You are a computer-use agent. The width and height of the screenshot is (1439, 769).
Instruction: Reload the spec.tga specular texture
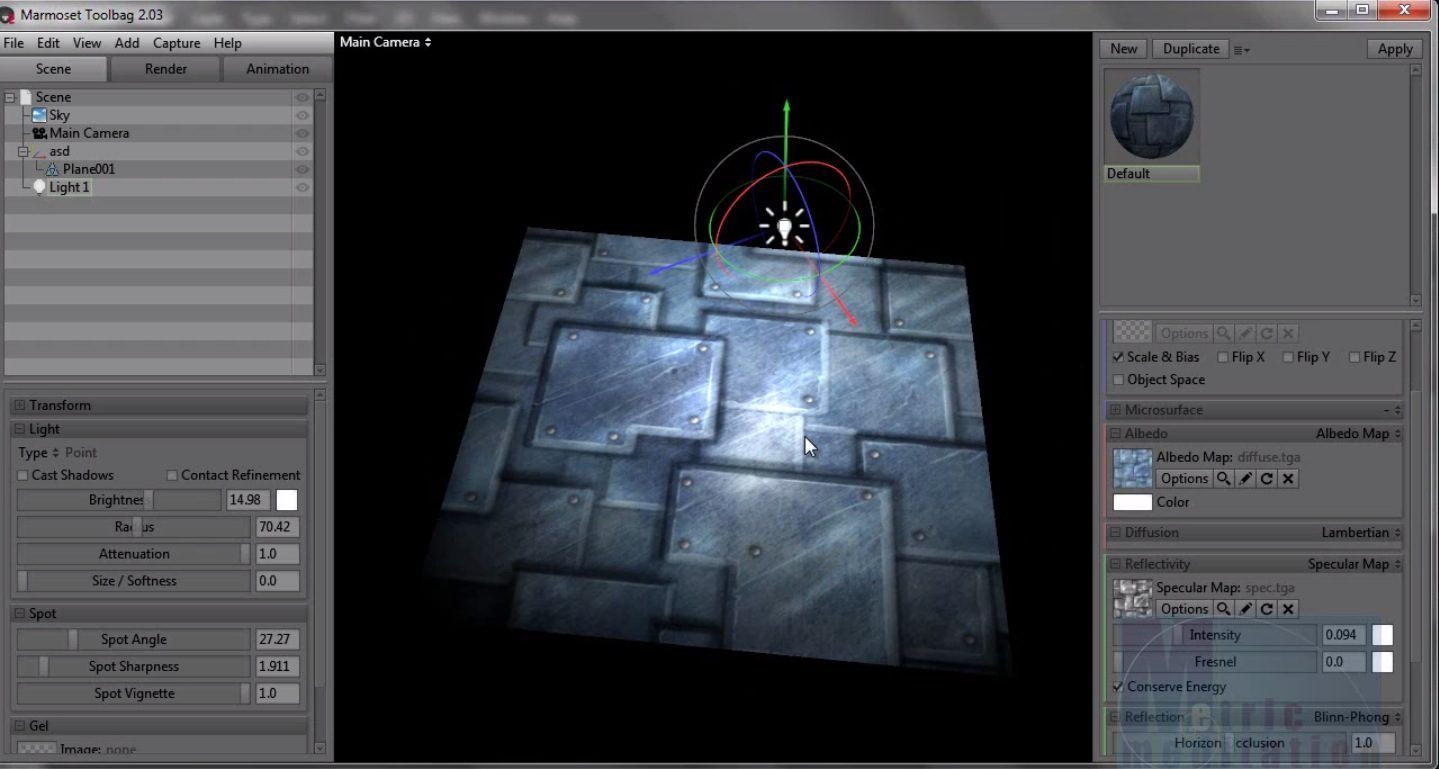[1266, 609]
